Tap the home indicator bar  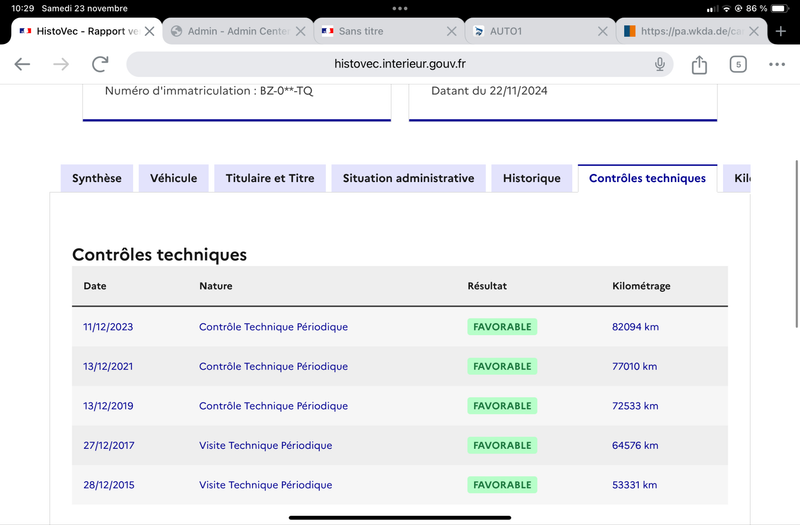(x=400, y=517)
